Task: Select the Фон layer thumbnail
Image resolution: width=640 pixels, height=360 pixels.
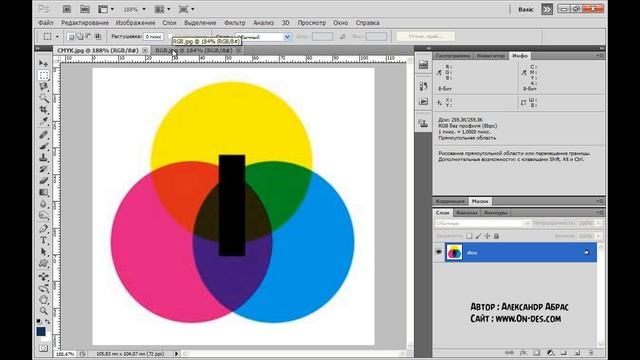Action: click(x=454, y=252)
